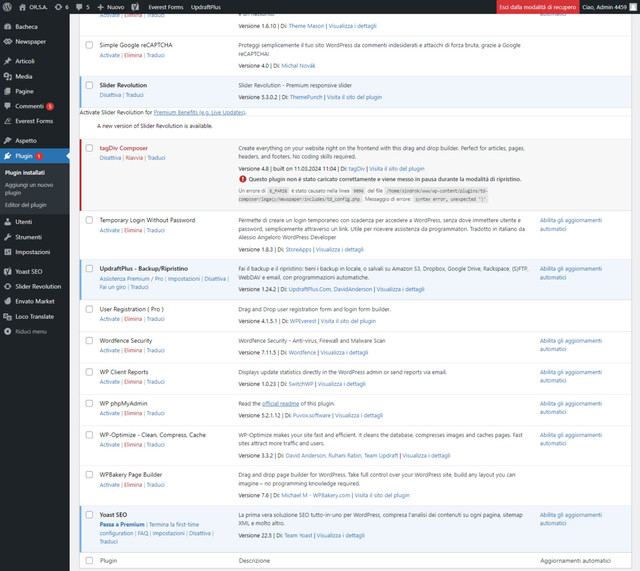Click Aggiornamenti automatici footer column text

[x=576, y=560]
